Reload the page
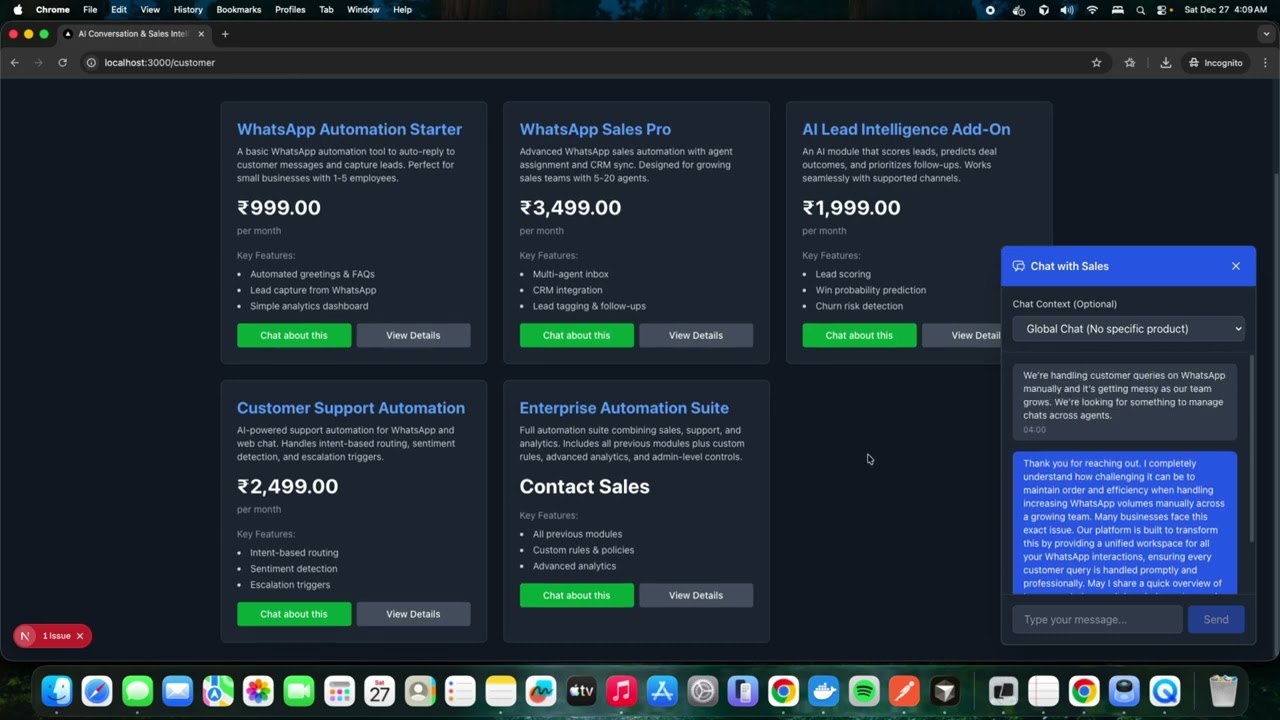 (x=62, y=62)
